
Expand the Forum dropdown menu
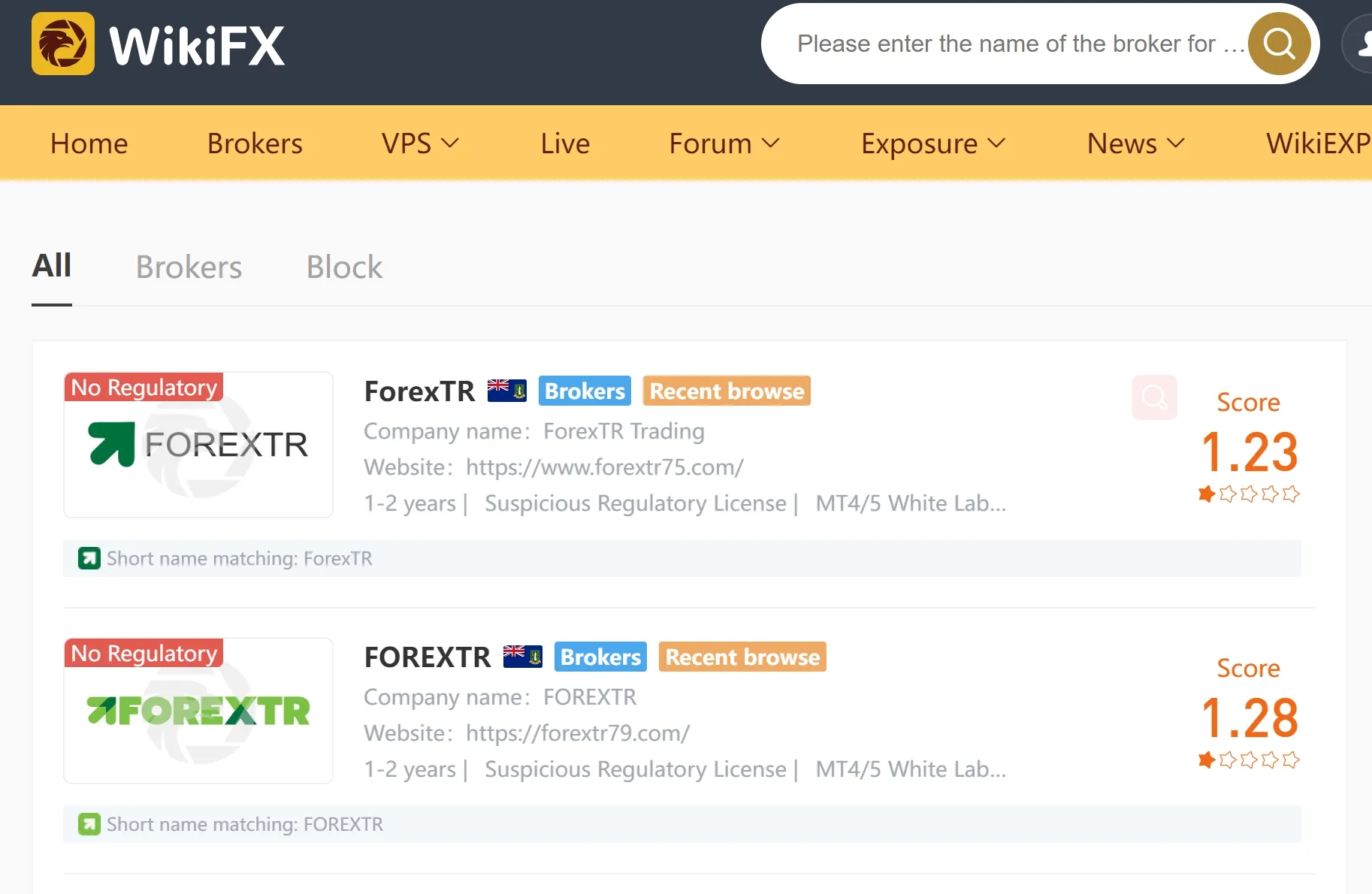point(724,143)
